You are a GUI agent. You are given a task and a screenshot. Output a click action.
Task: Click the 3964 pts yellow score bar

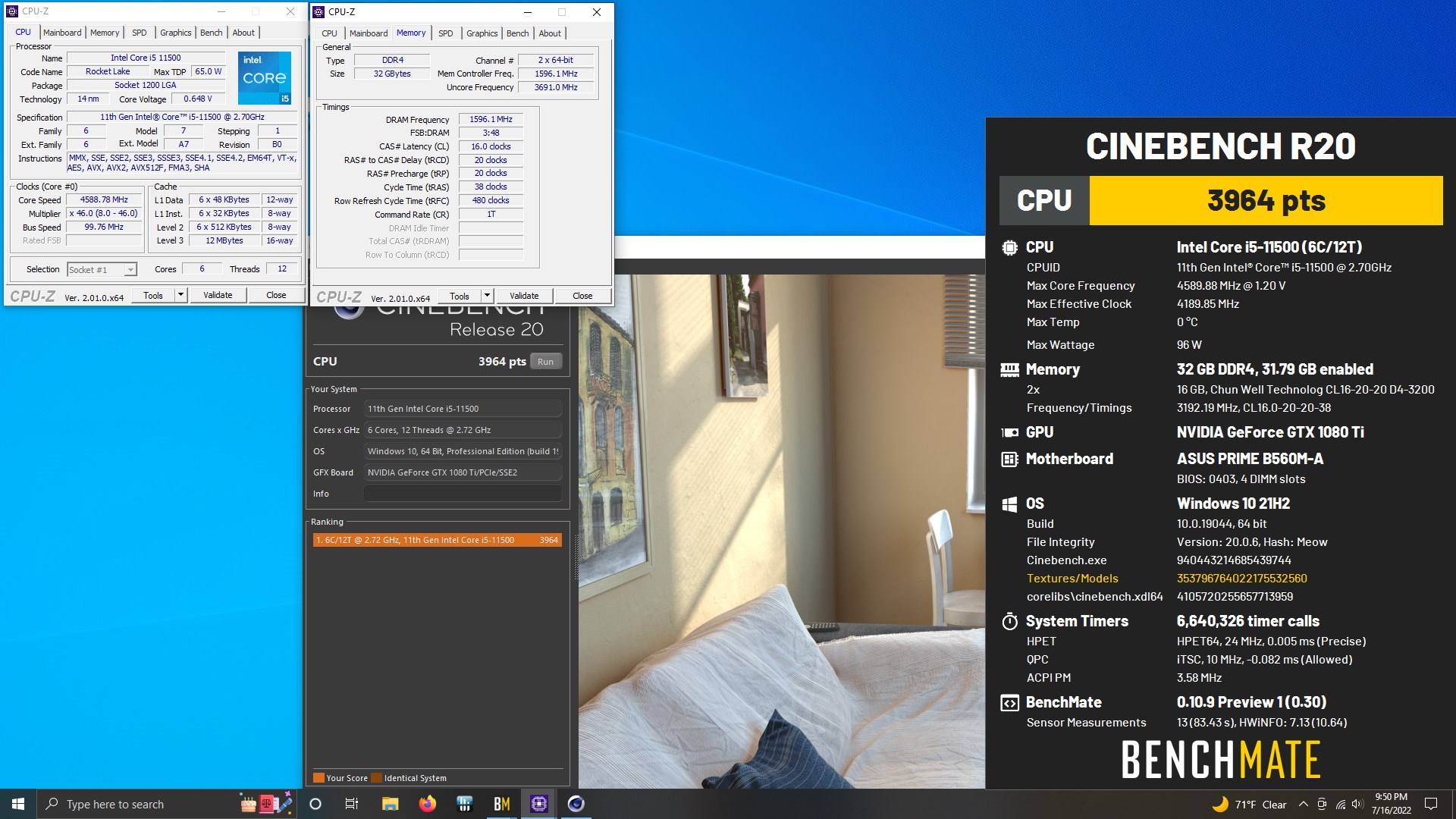pyautogui.click(x=1266, y=201)
